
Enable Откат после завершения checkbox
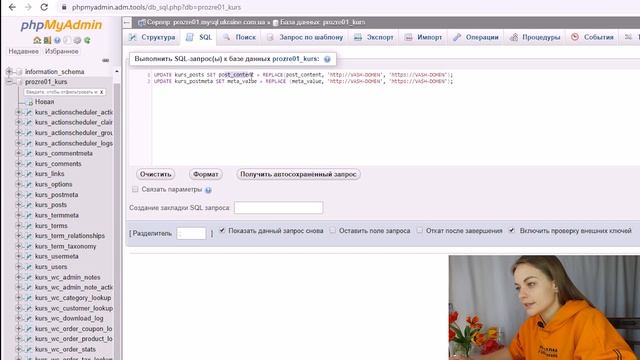pyautogui.click(x=420, y=230)
